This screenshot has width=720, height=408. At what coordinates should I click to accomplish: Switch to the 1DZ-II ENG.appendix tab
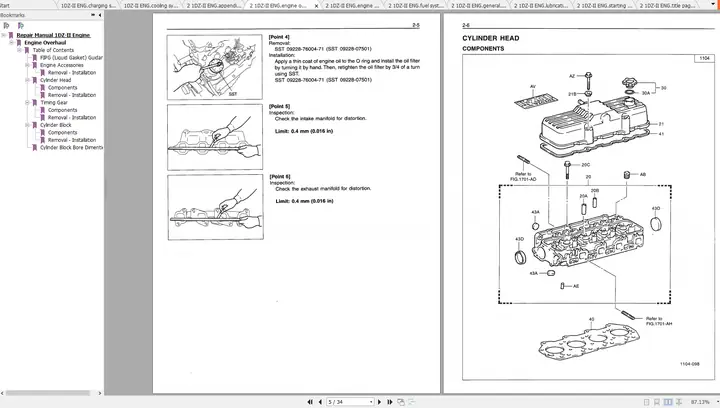click(x=213, y=6)
